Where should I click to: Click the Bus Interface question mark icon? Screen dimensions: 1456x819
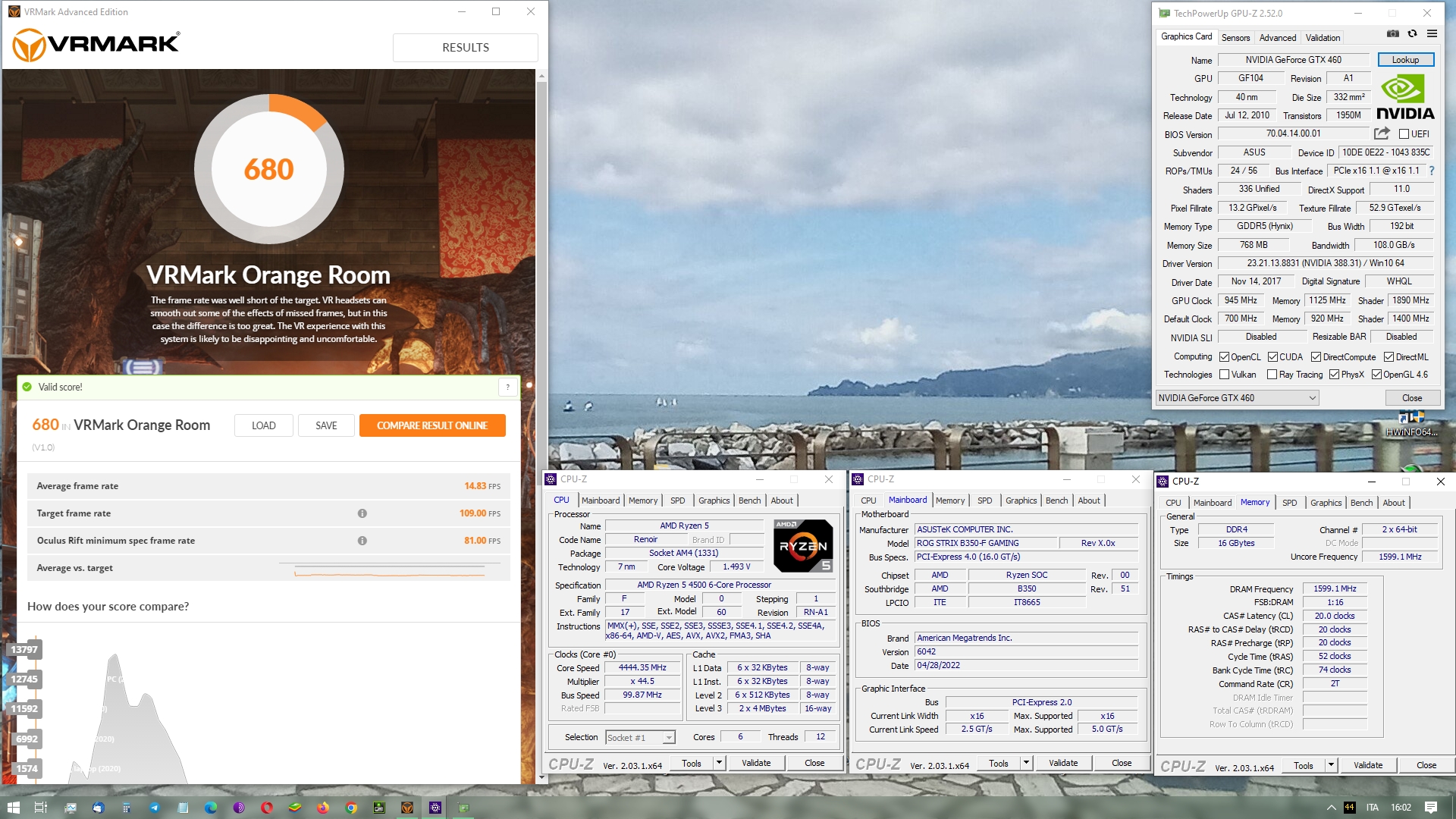coord(1432,171)
